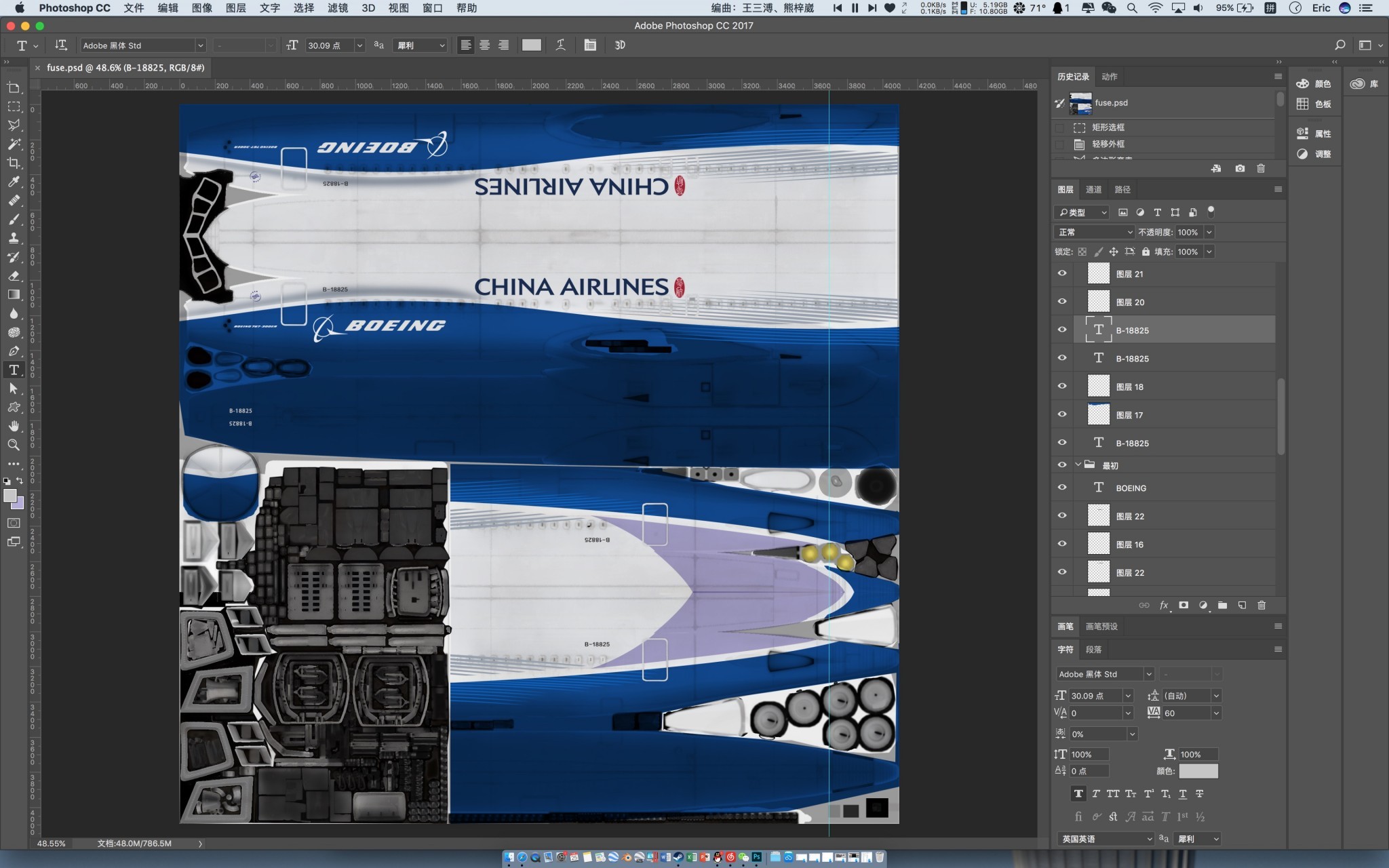Switch to the 动作 tab

[1110, 77]
